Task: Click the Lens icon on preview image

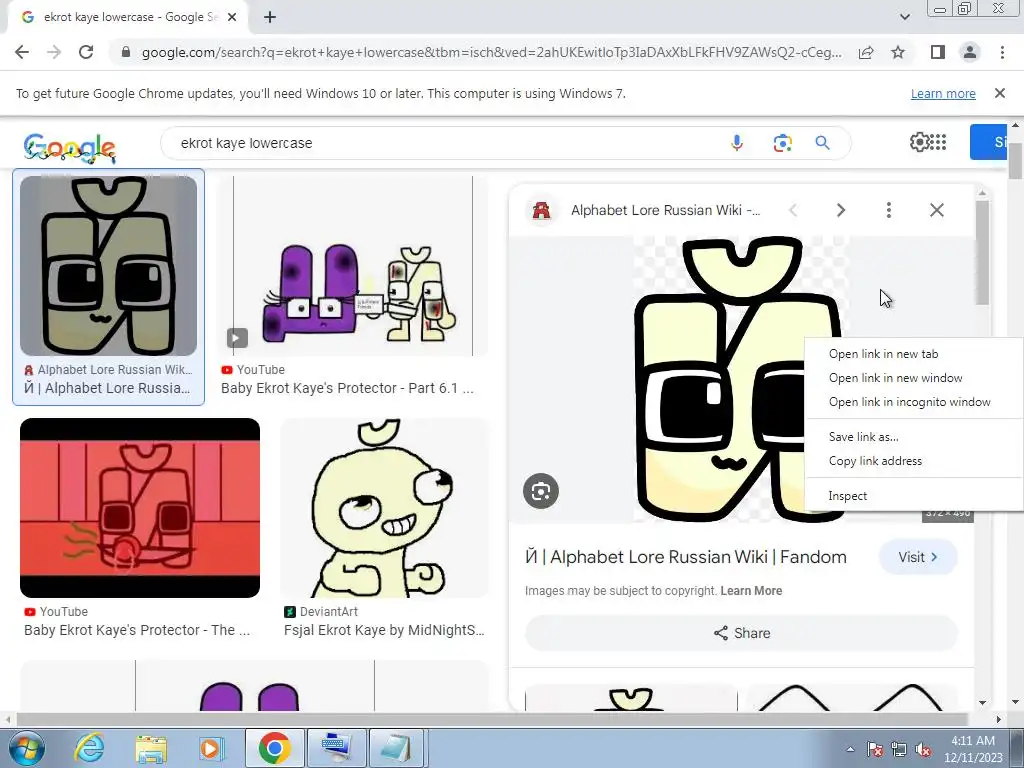Action: (541, 491)
